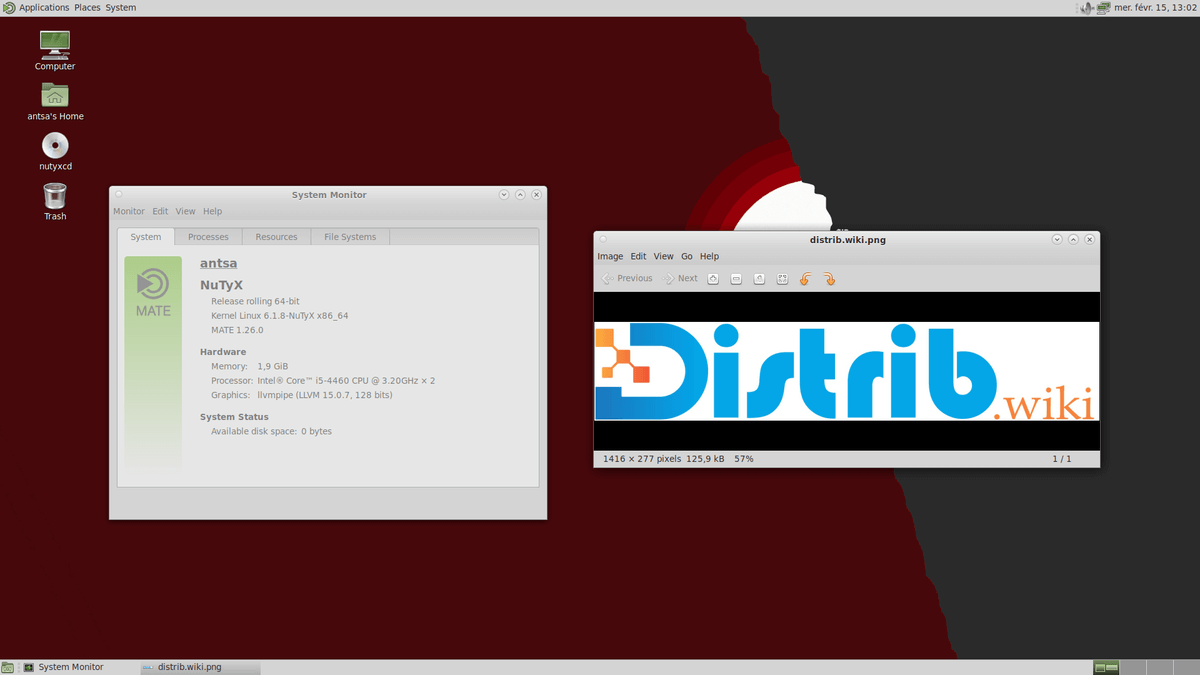Open the Edit menu in image viewer
1200x675 pixels.
tap(638, 257)
